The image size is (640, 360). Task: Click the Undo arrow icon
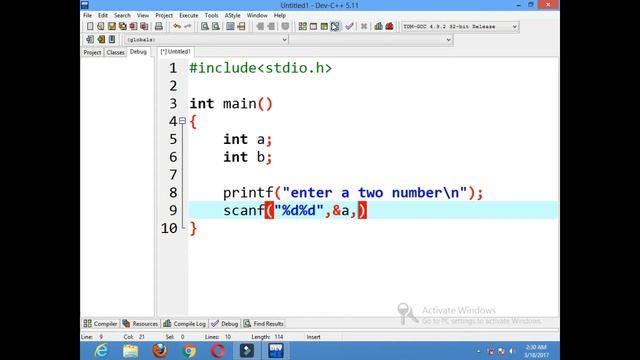(177, 27)
